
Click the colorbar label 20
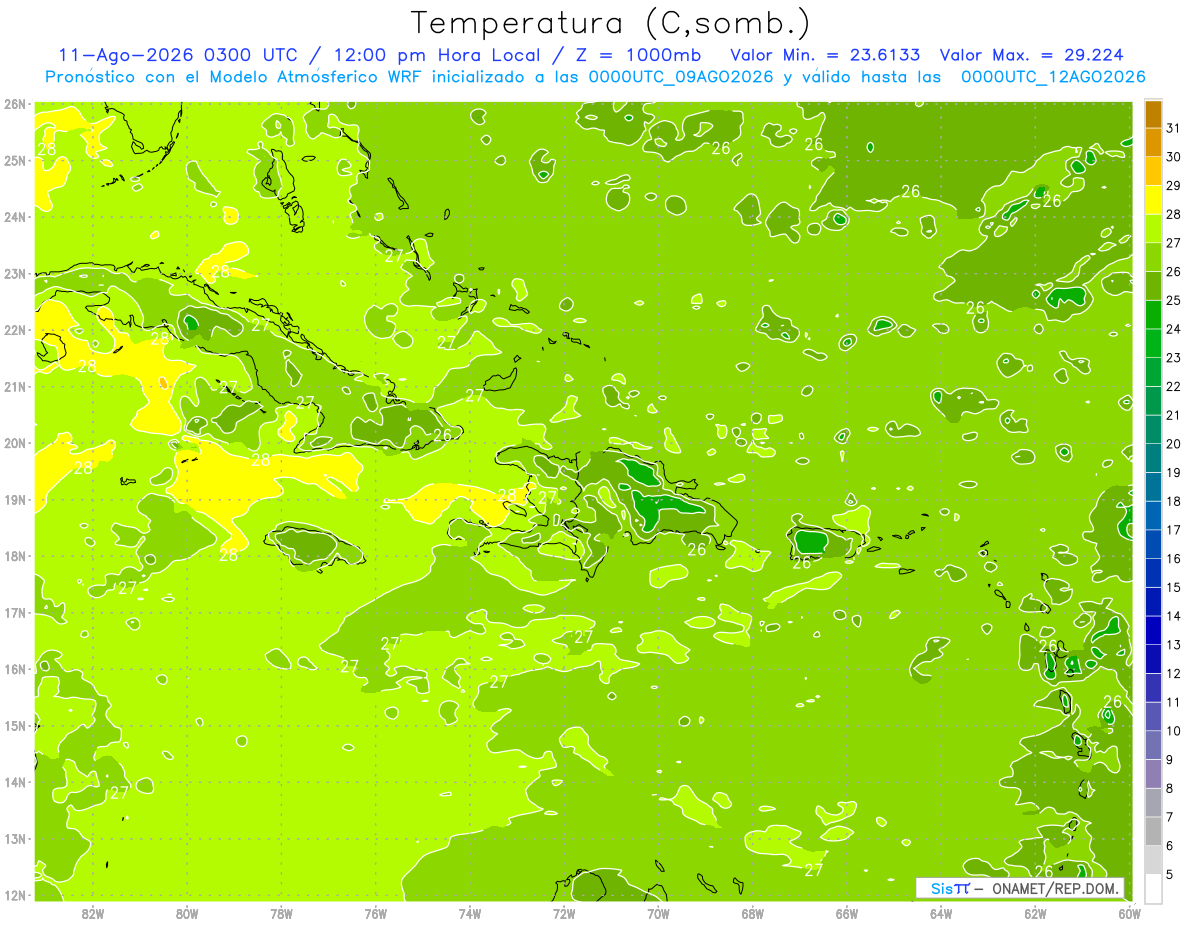click(1174, 444)
